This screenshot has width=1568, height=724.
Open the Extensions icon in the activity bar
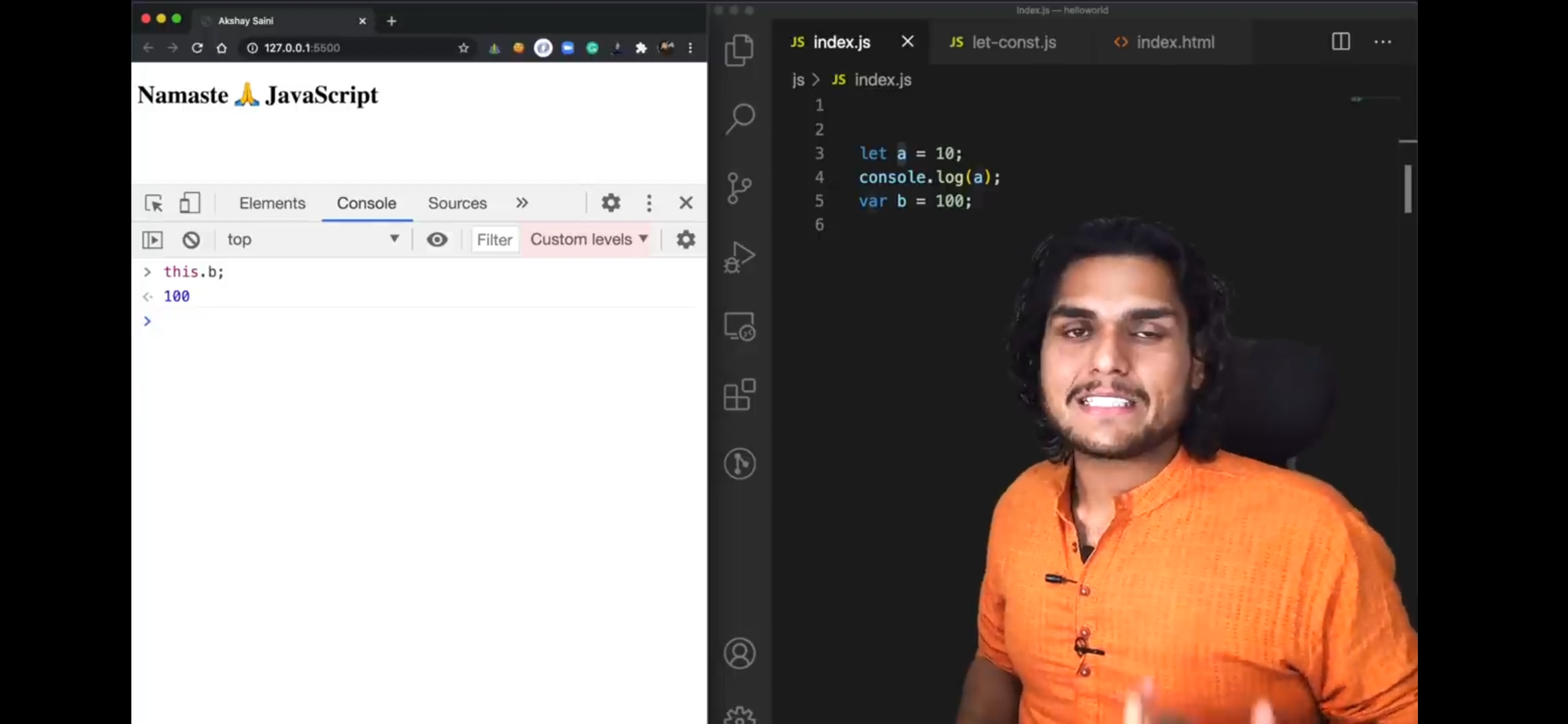pos(740,394)
